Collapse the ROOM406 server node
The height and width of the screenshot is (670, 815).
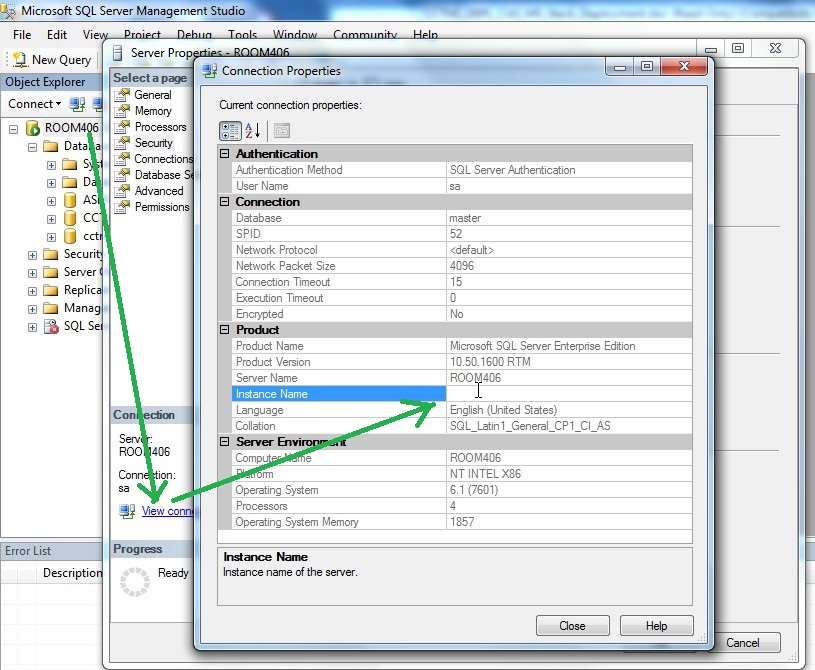tap(14, 129)
